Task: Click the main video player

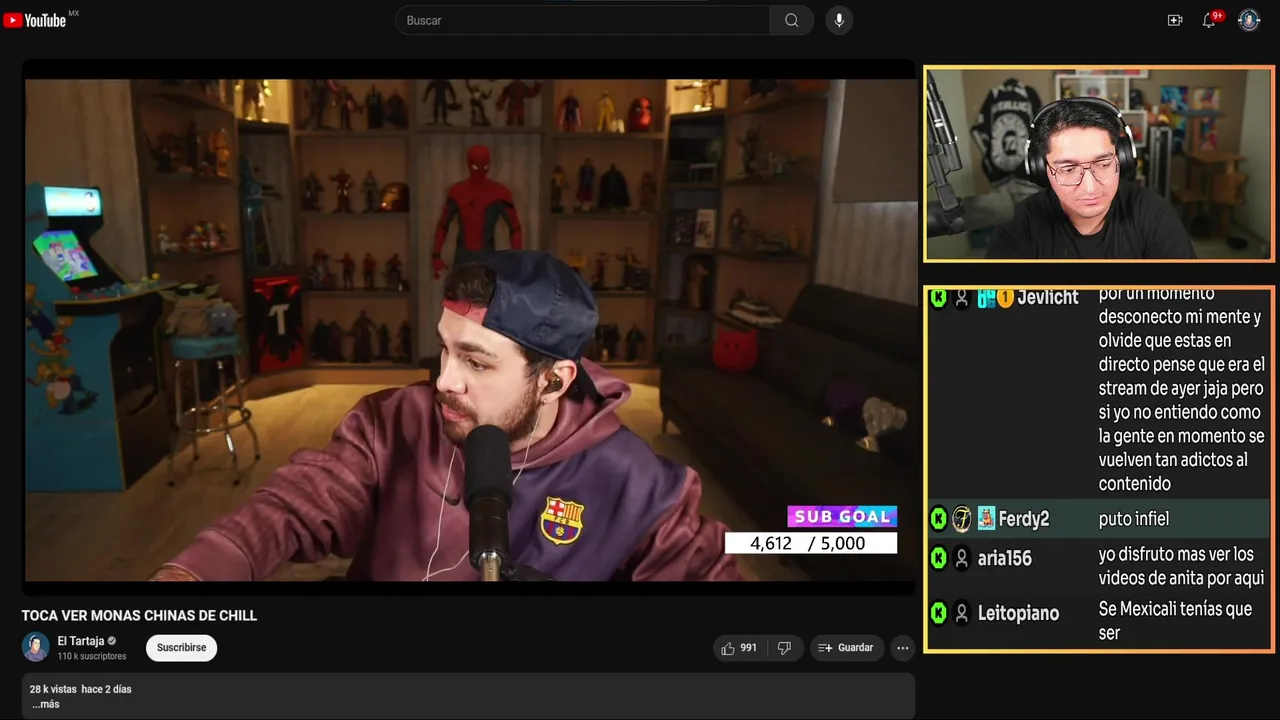Action: click(x=470, y=330)
